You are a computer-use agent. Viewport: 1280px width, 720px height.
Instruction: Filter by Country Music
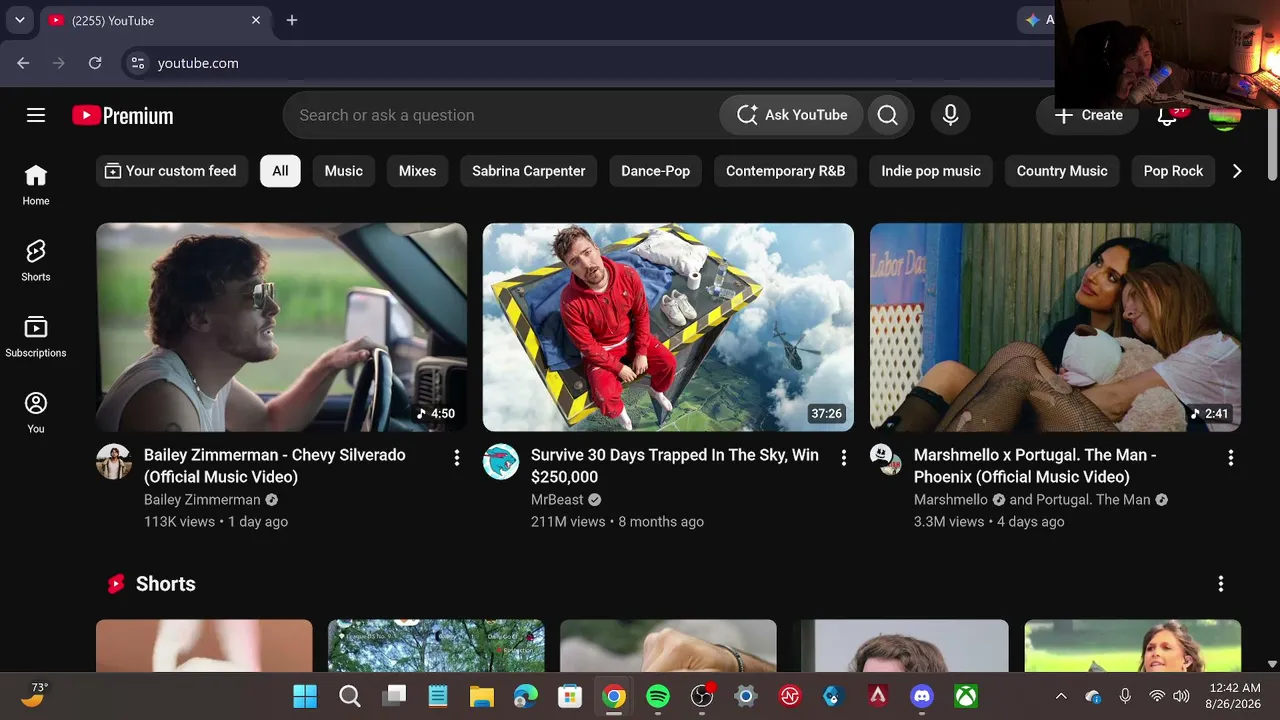coord(1062,171)
